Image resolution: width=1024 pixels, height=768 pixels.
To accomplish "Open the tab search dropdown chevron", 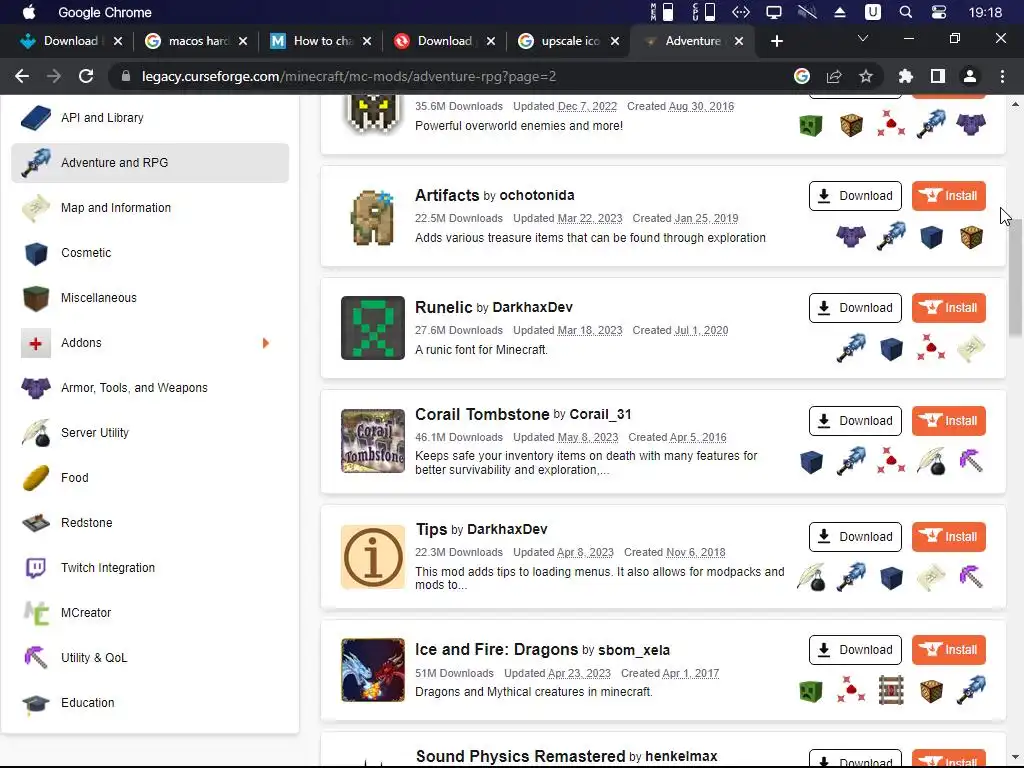I will coord(863,39).
